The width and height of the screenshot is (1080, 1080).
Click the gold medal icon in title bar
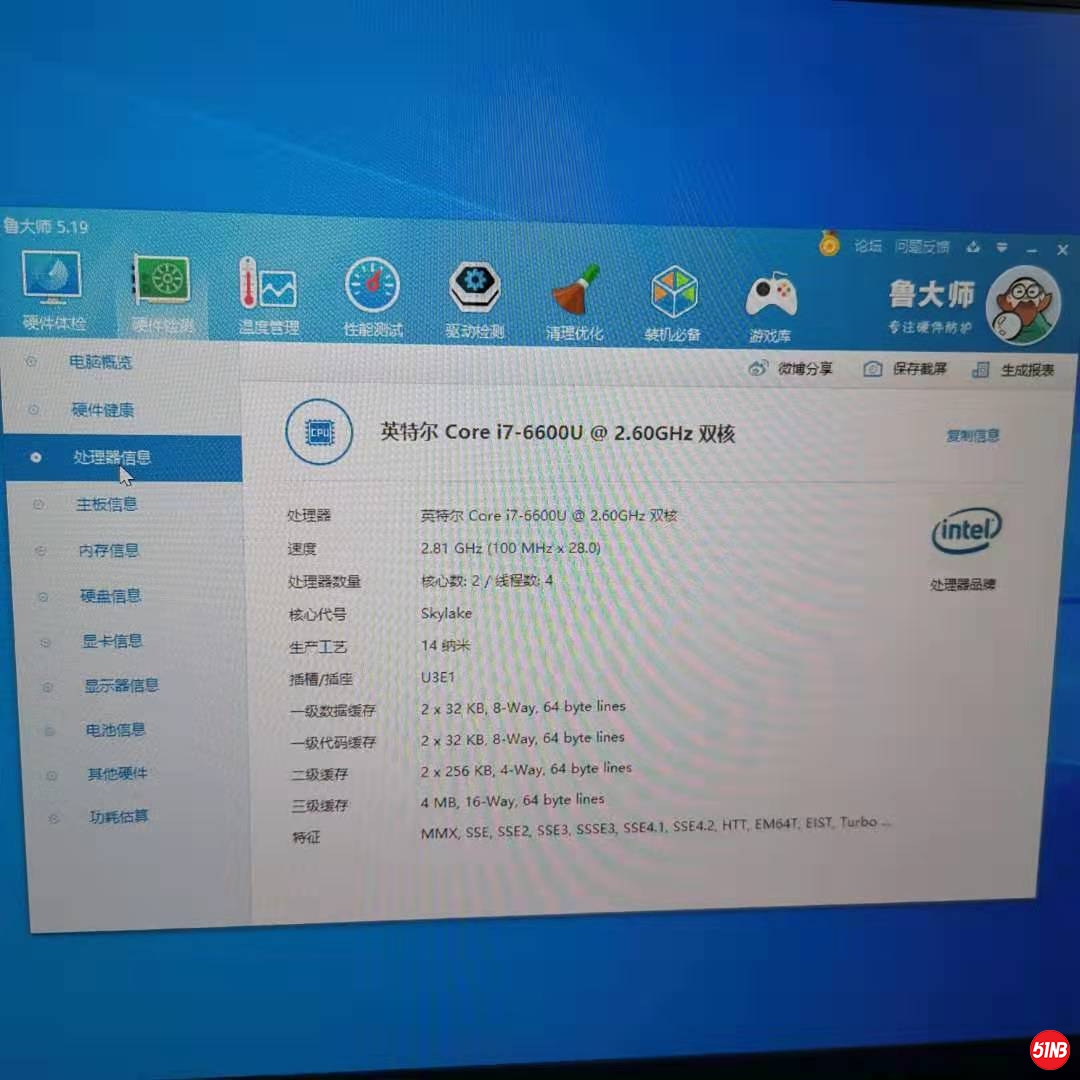(829, 243)
